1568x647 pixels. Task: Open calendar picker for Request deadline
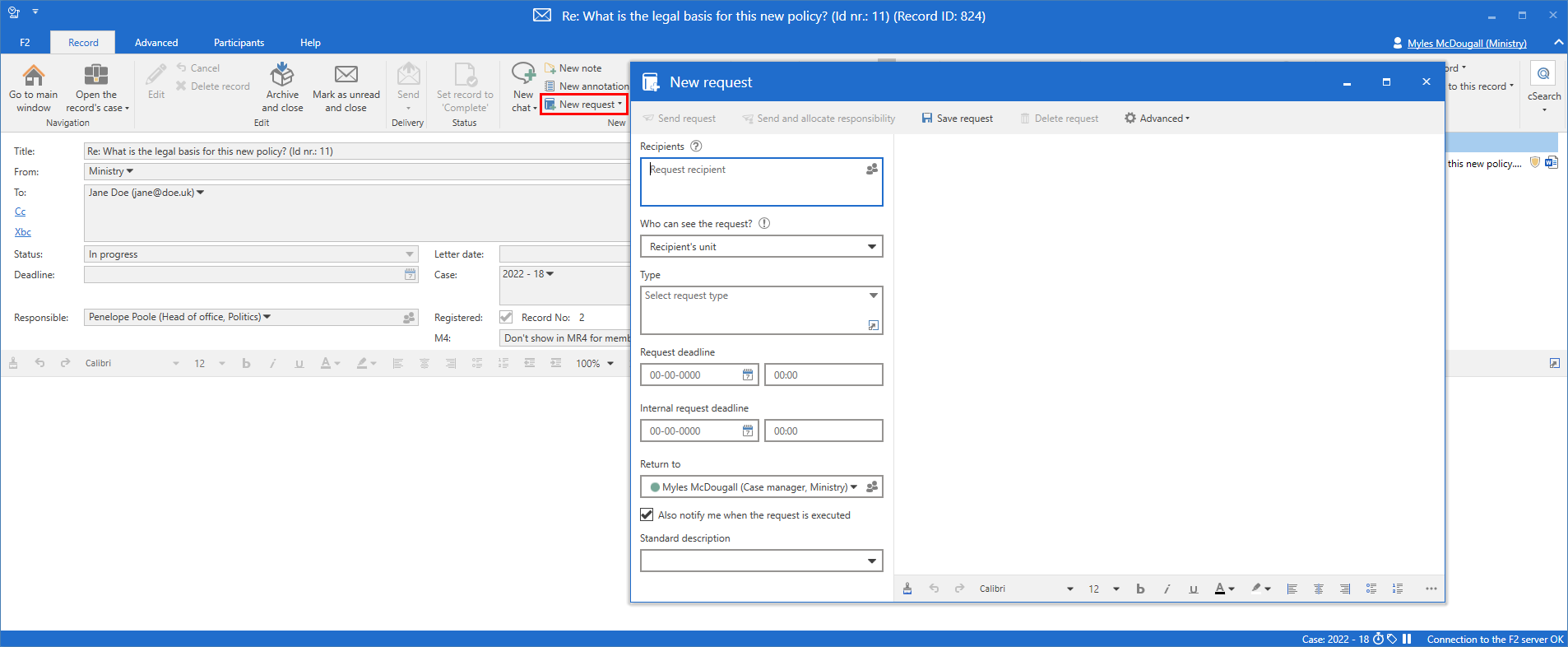747,375
